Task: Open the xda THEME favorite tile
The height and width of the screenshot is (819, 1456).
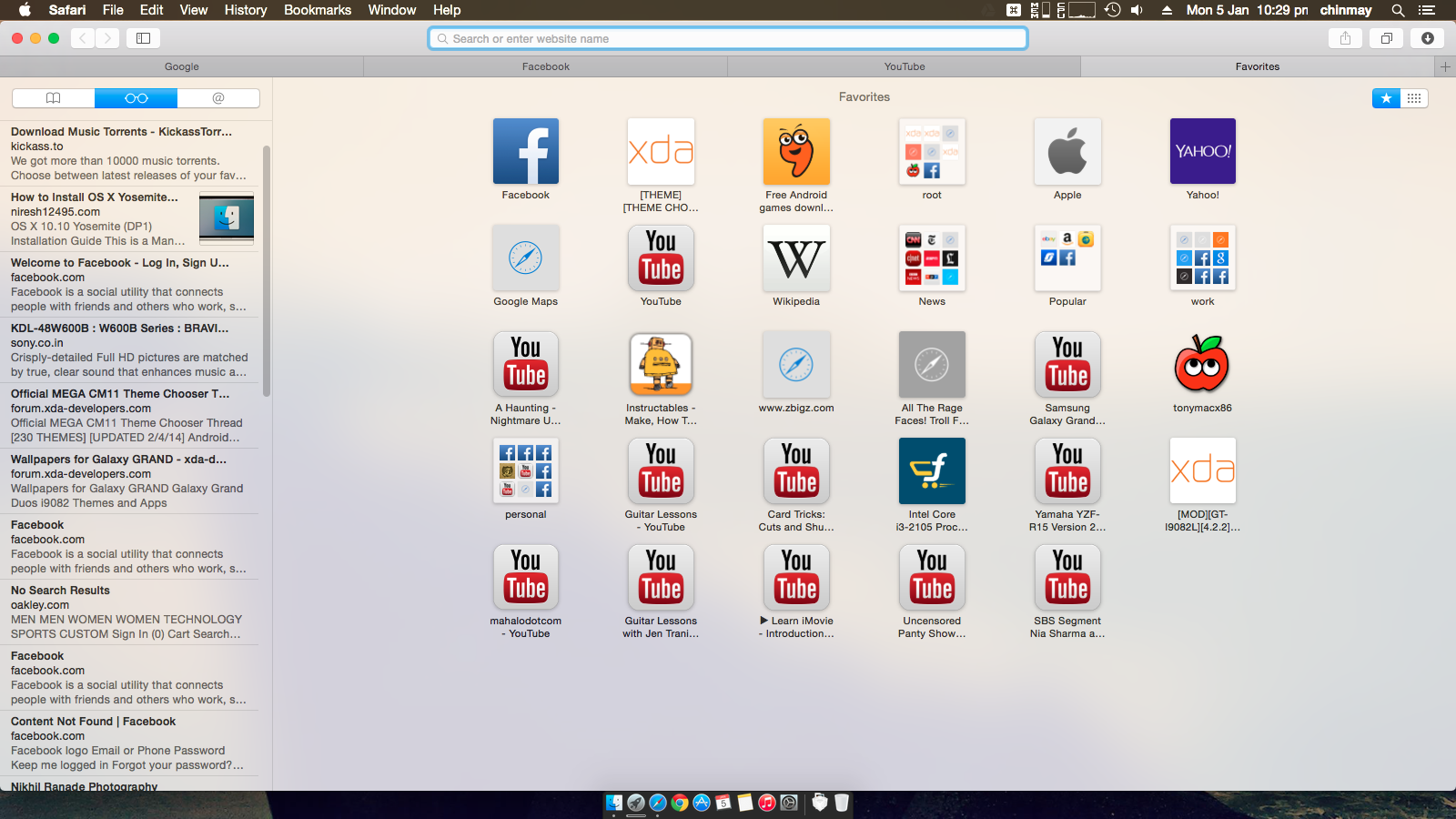Action: [662, 151]
